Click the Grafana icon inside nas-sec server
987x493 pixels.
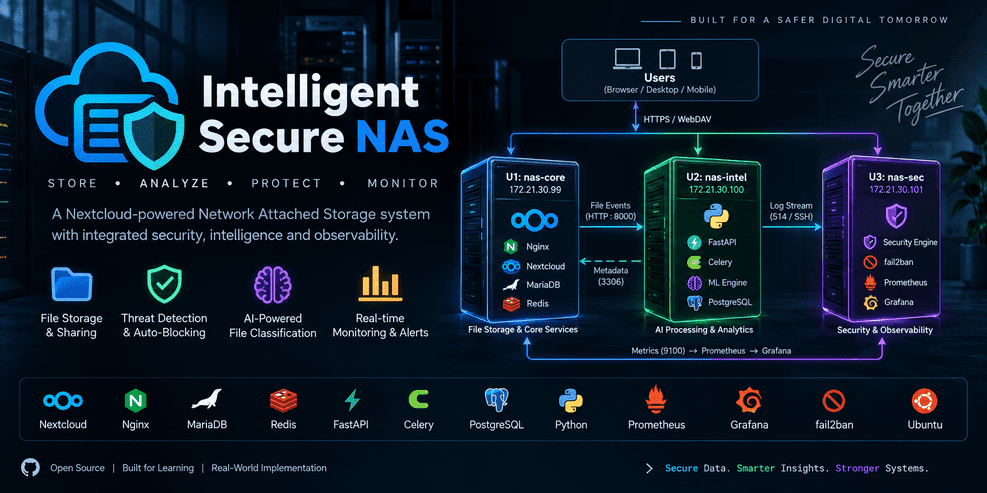869,303
